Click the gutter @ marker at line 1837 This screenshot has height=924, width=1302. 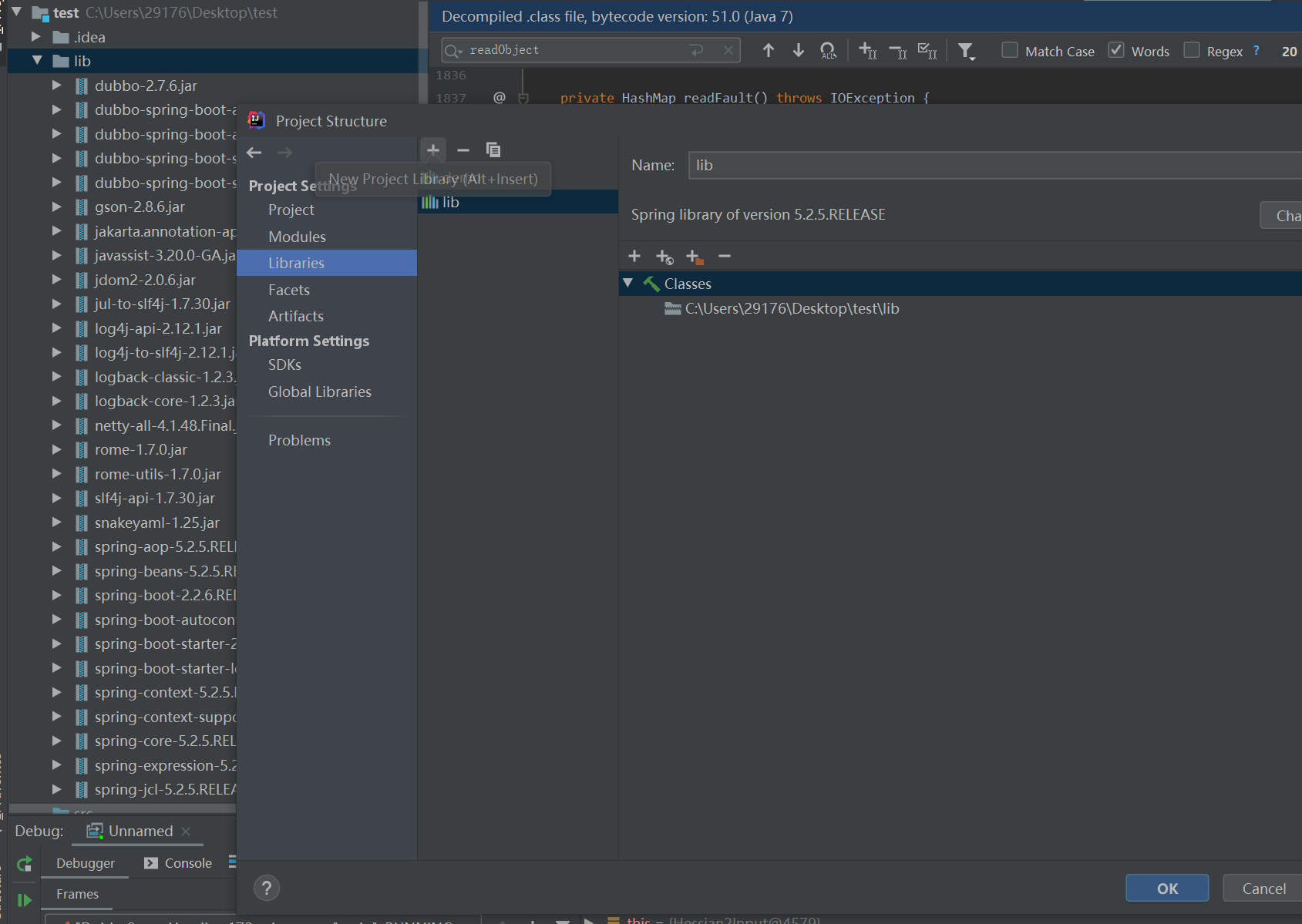pos(500,97)
